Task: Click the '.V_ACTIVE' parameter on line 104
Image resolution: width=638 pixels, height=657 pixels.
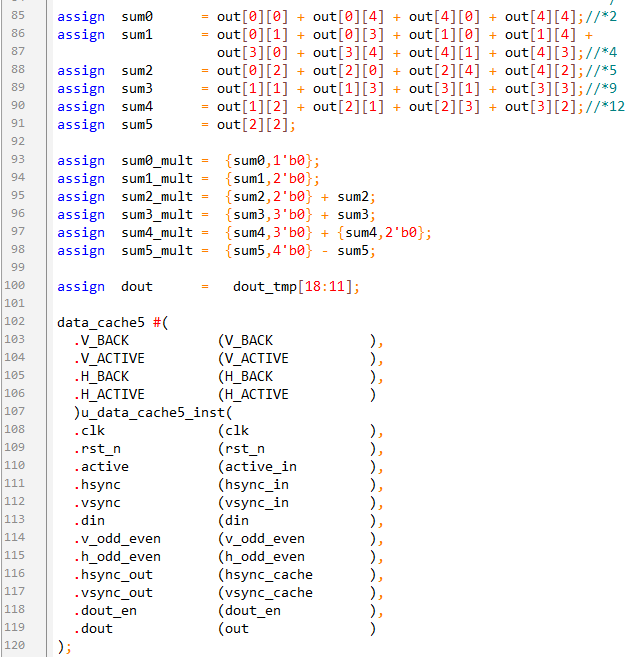Action: [109, 359]
